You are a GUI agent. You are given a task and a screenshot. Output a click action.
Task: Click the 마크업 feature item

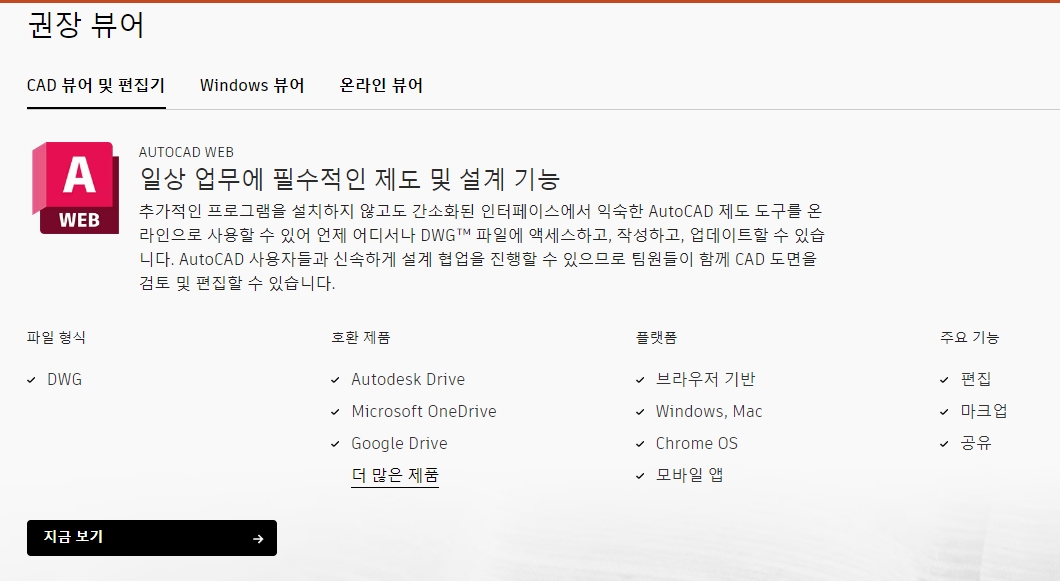tap(984, 411)
